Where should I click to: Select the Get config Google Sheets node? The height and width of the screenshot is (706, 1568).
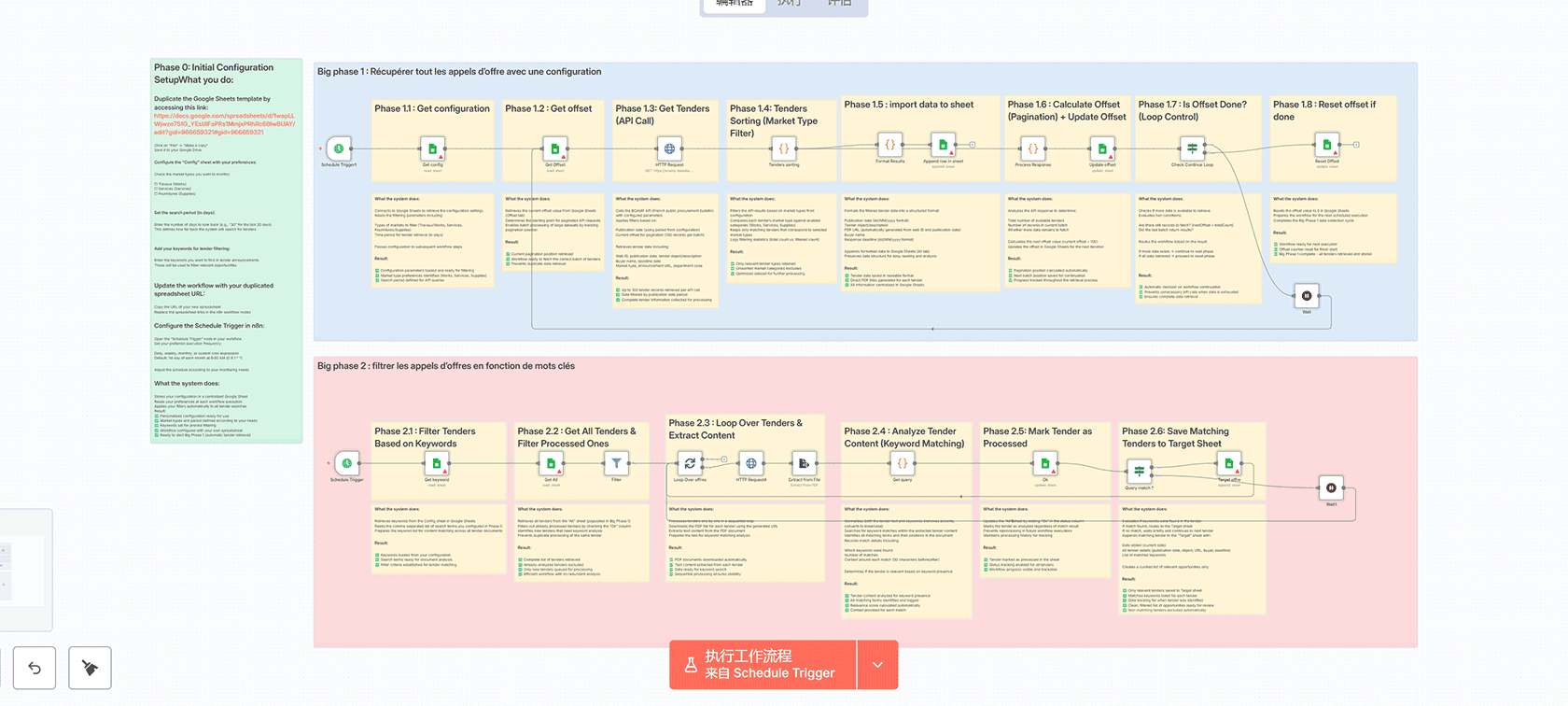pyautogui.click(x=432, y=148)
